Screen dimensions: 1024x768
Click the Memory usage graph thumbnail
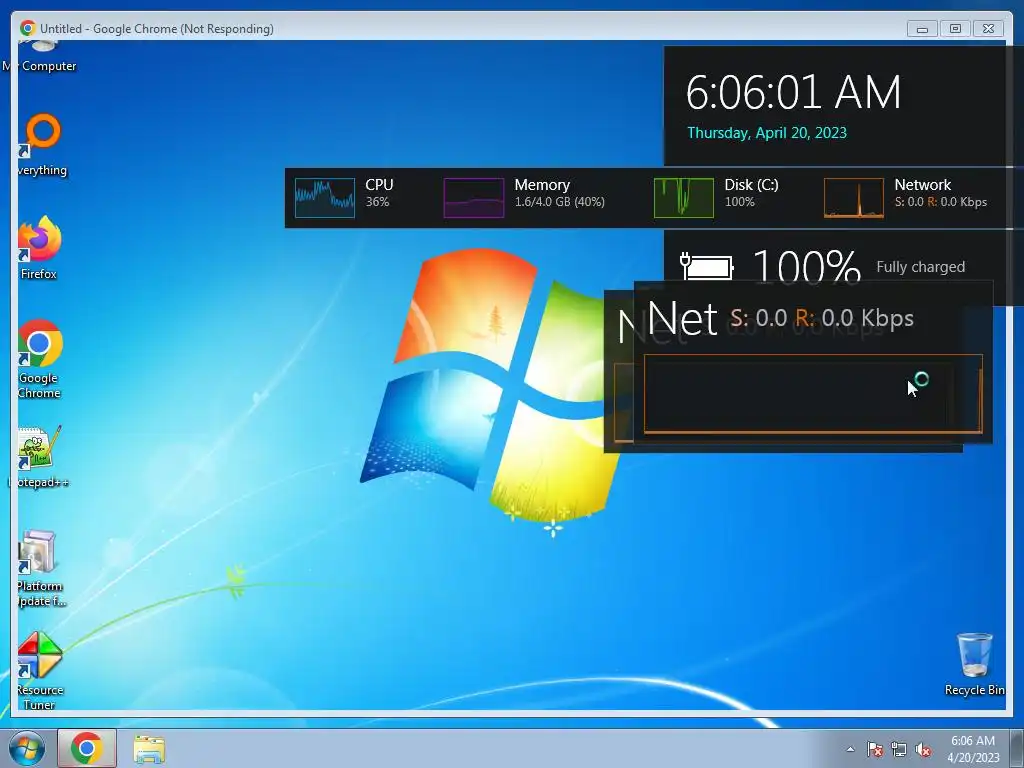click(x=473, y=198)
